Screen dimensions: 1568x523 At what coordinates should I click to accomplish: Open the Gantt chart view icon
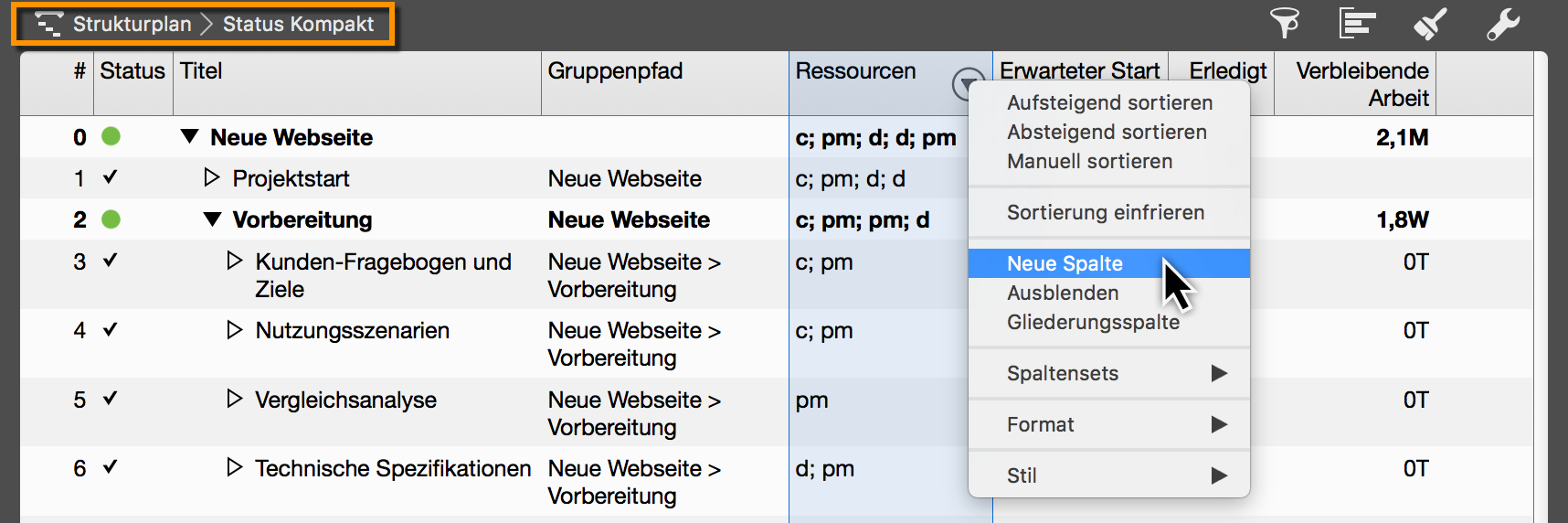coord(1357,24)
